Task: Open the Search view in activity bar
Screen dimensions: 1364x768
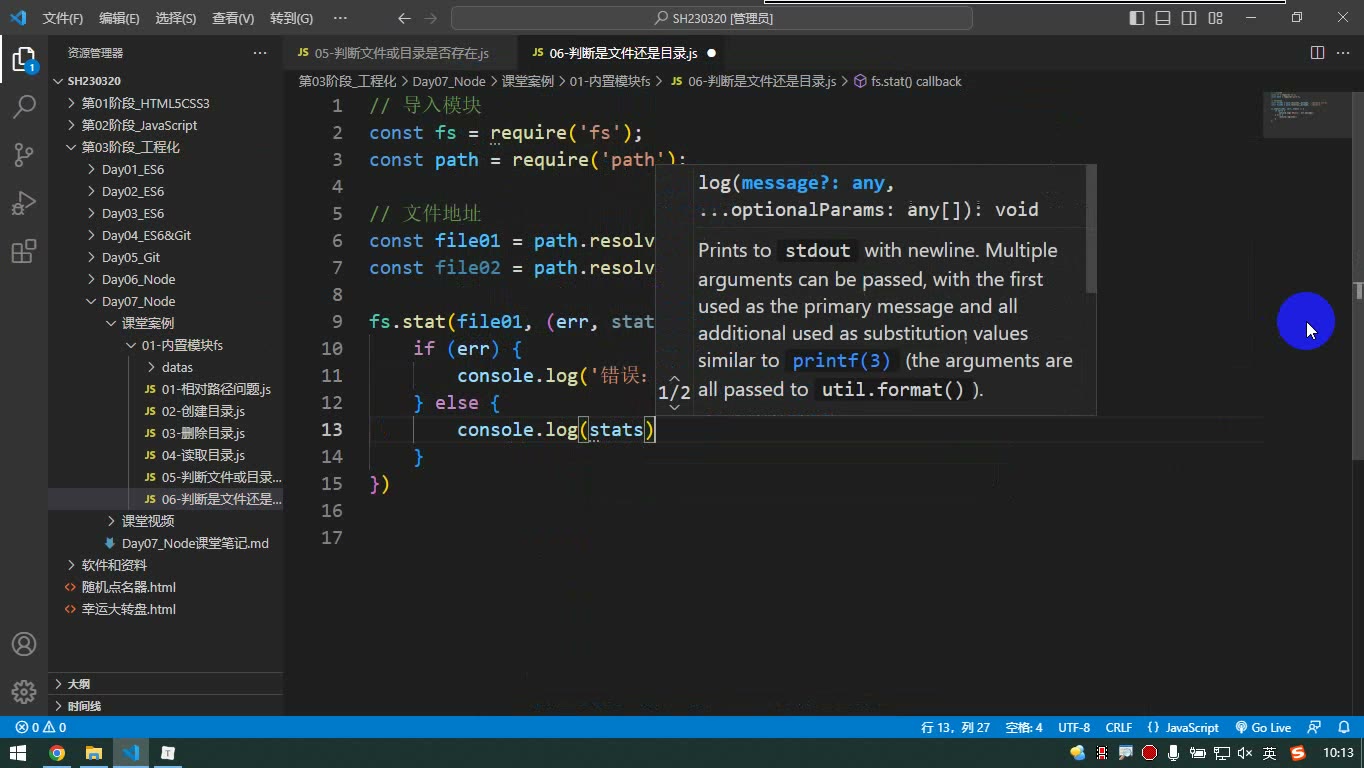Action: point(24,107)
